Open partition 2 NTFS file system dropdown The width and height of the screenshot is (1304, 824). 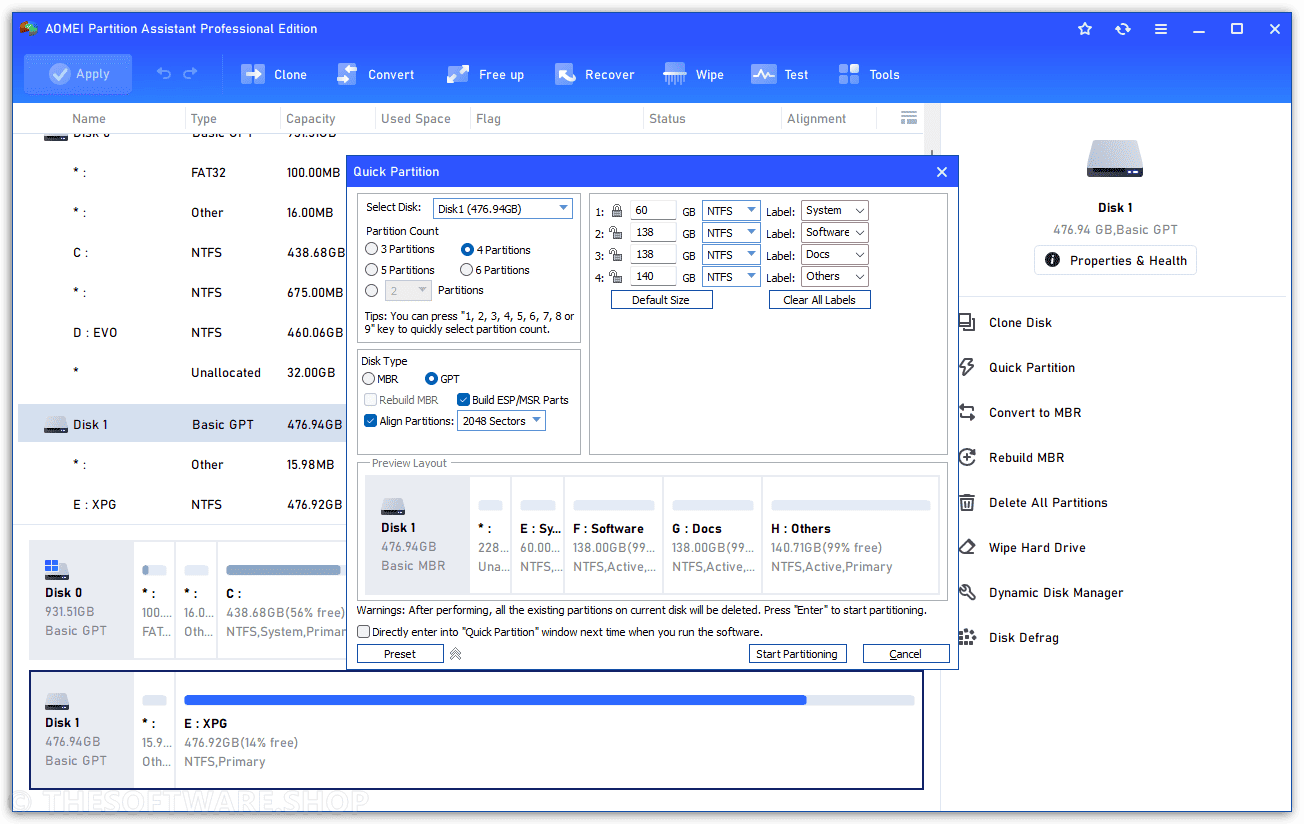tap(731, 233)
